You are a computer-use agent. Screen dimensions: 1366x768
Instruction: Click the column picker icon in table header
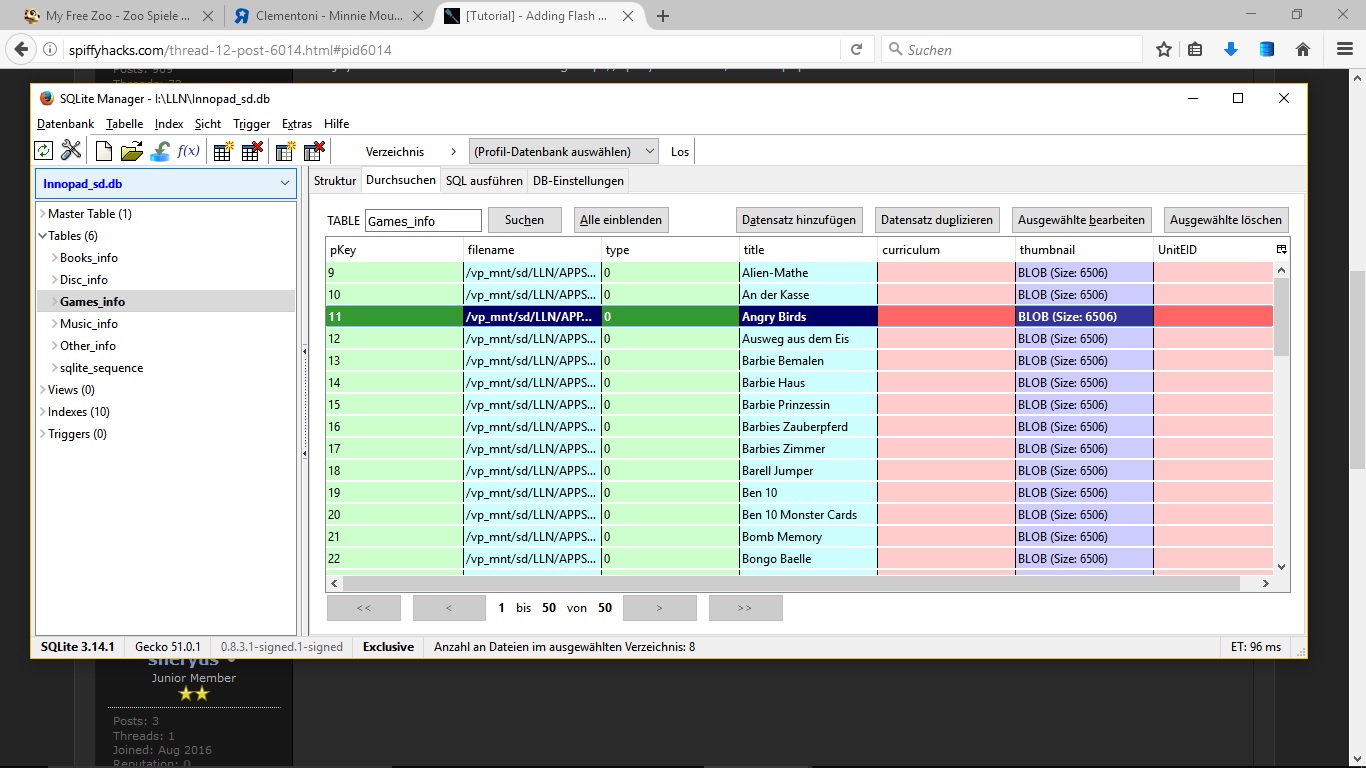(1281, 249)
